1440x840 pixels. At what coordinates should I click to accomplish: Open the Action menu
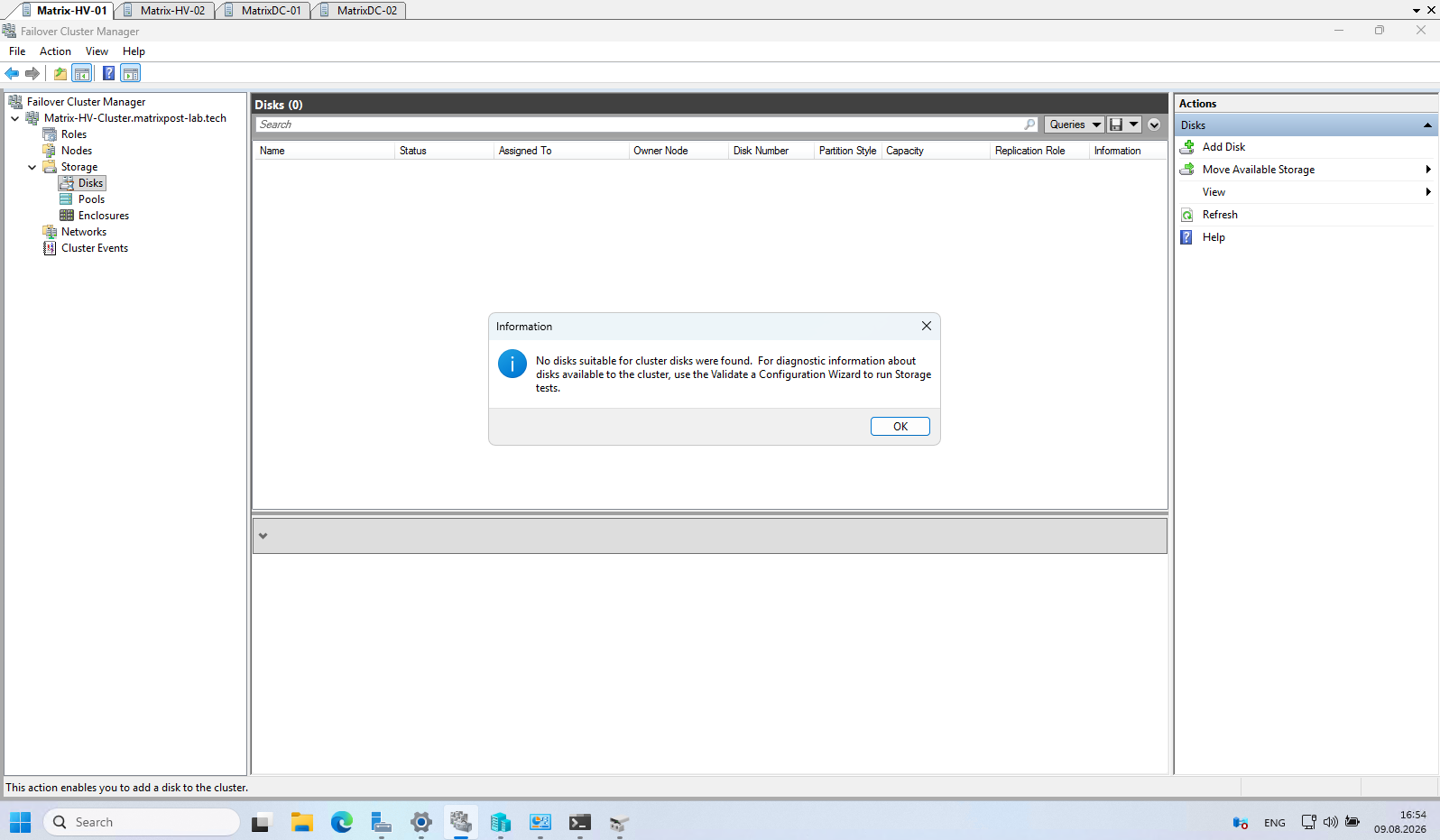click(55, 51)
